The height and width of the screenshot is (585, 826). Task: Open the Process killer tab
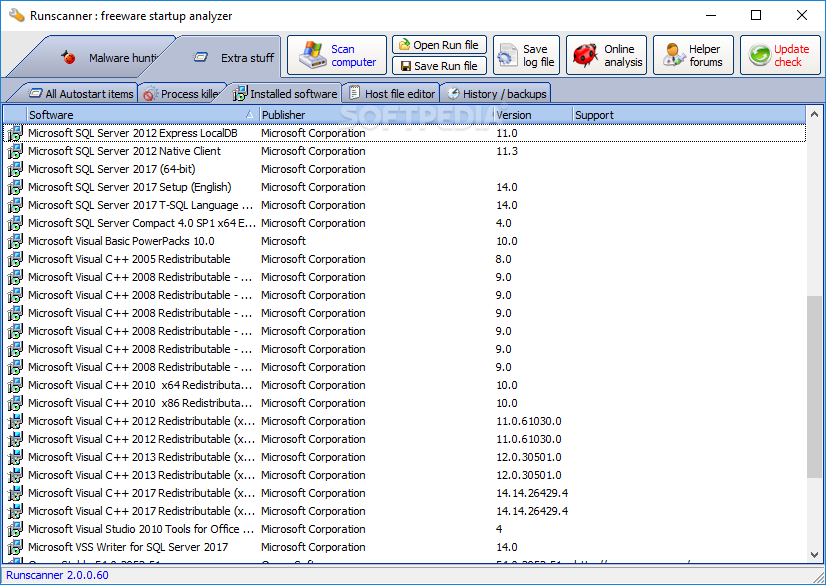(183, 94)
